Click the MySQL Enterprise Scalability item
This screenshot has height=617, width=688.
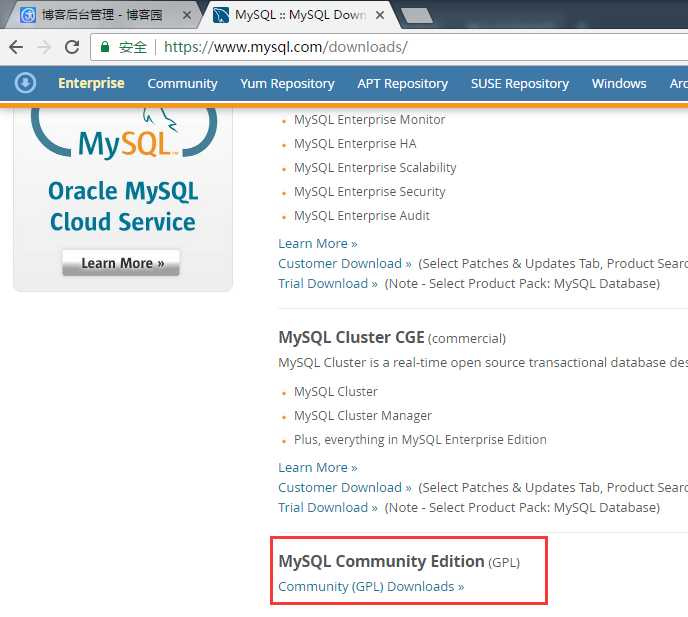tap(375, 168)
